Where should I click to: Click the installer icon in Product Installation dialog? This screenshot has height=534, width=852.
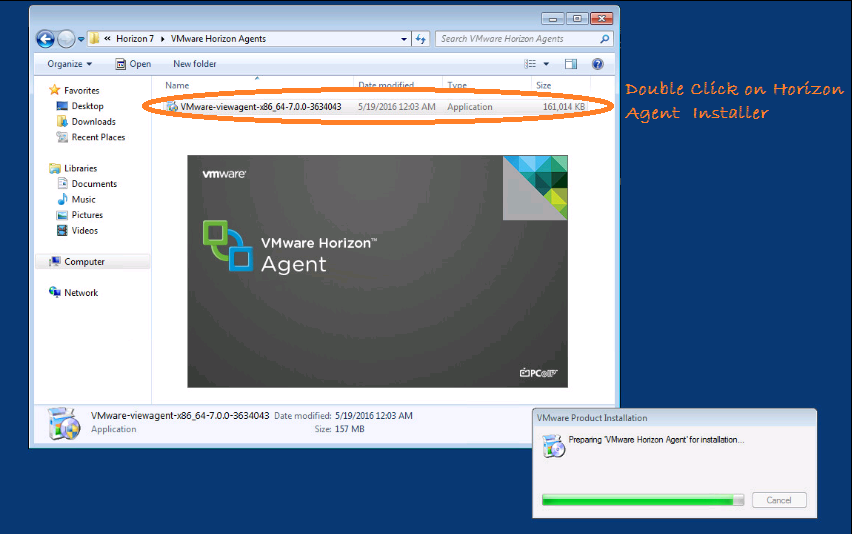pos(554,446)
